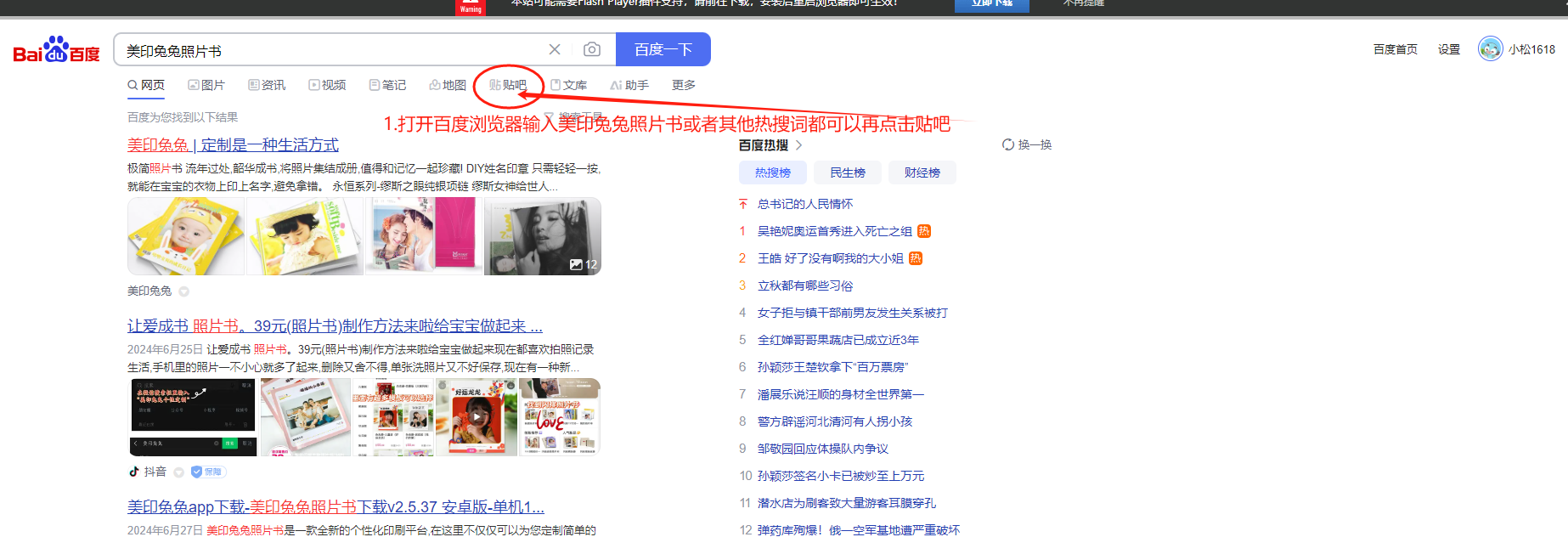Open hot search 警方辟谣河北清河有人拐小孩
This screenshot has height=537, width=1568.
[835, 421]
